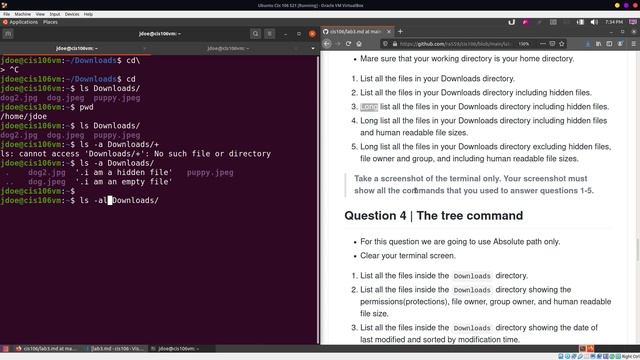The width and height of the screenshot is (640, 360).
Task: Open Firefox library icon
Action: [x=598, y=44]
